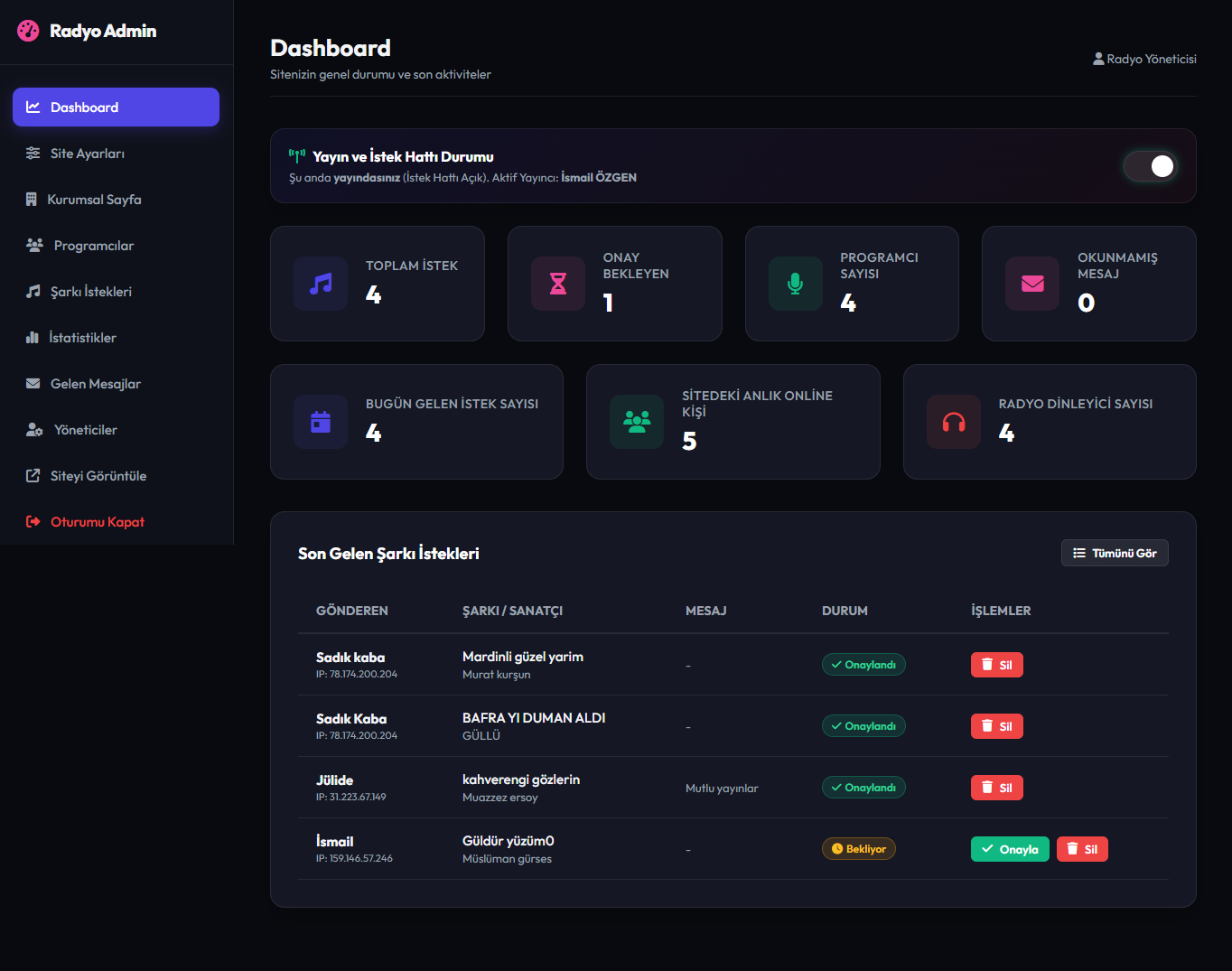Click the Muazzez ersoy artist text
This screenshot has height=971, width=1232.
tap(499, 798)
